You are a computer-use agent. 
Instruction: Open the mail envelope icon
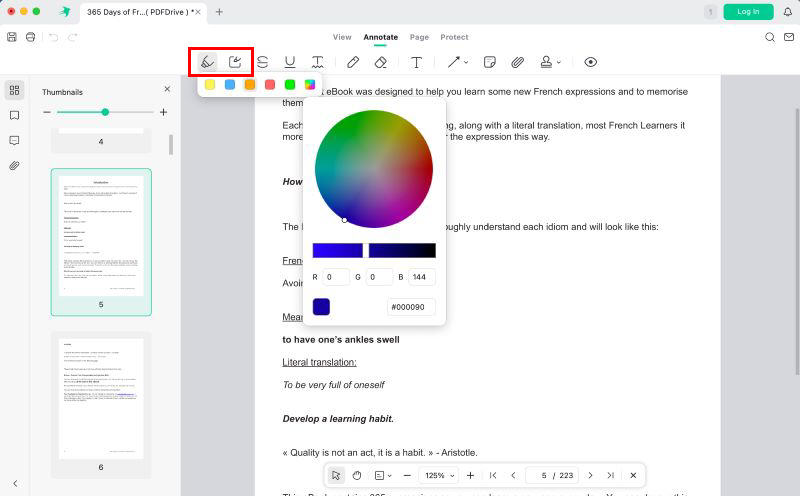click(x=789, y=37)
